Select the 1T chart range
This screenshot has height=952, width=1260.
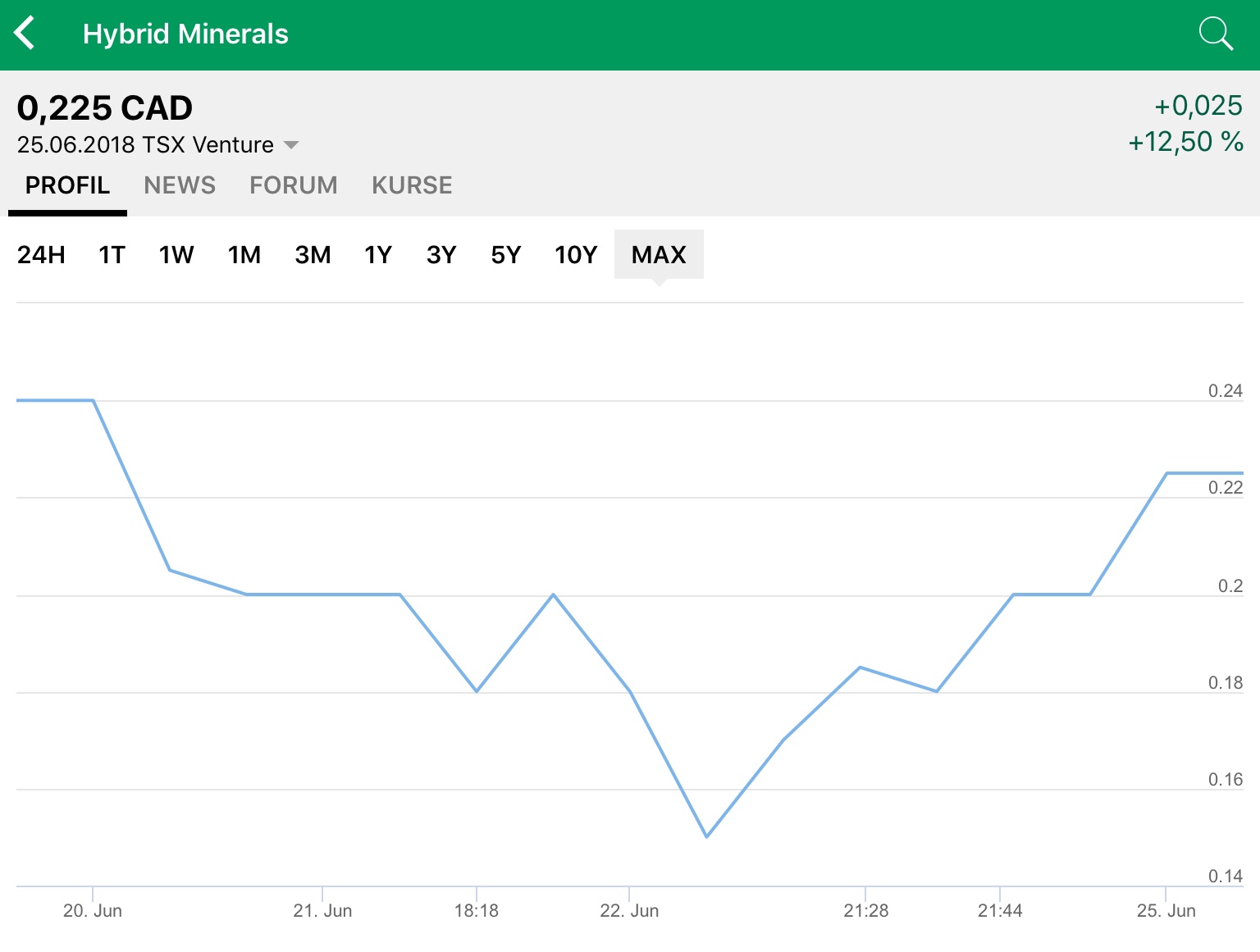point(112,255)
